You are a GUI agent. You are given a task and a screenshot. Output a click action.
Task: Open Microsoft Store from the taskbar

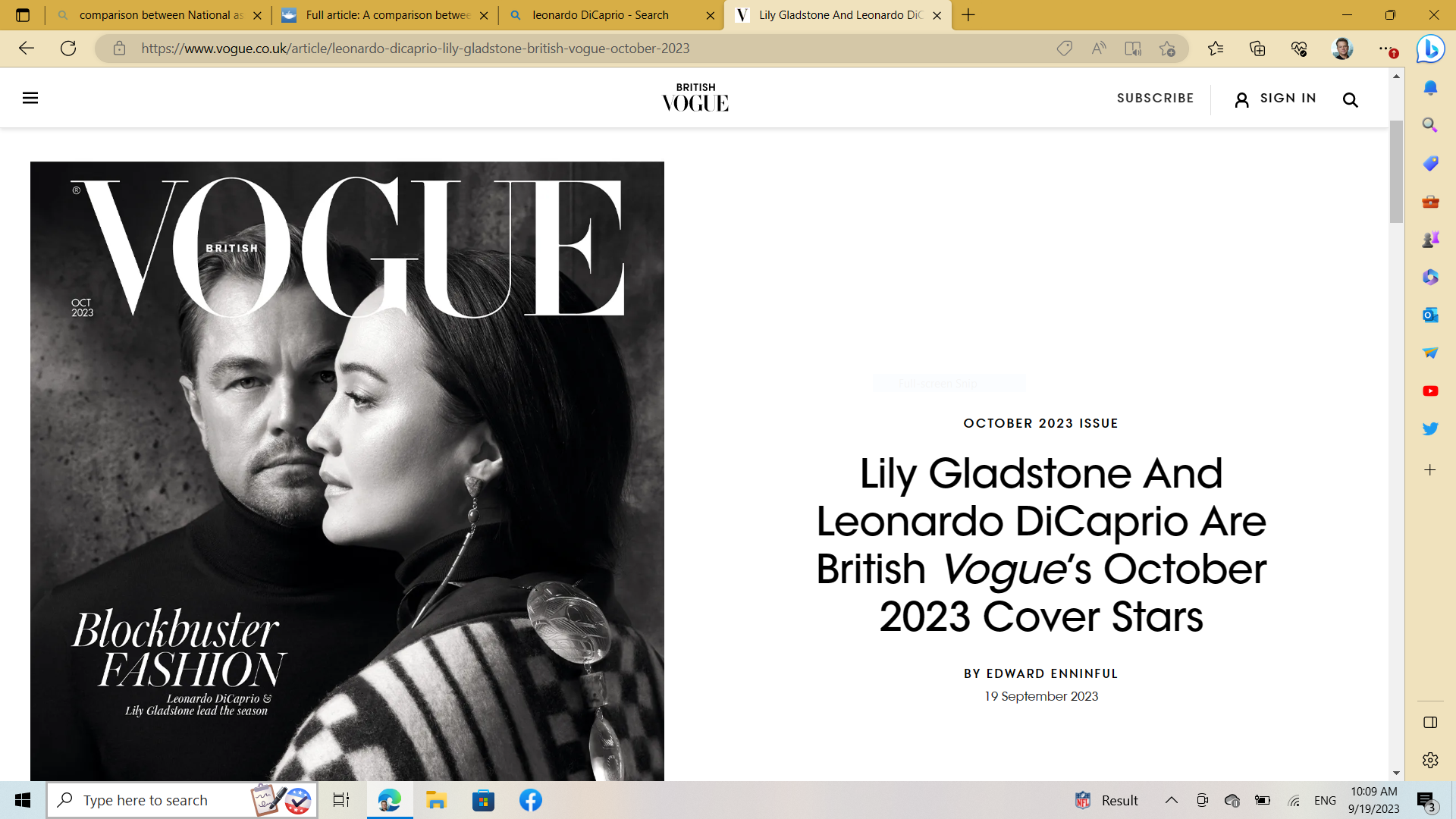click(483, 800)
